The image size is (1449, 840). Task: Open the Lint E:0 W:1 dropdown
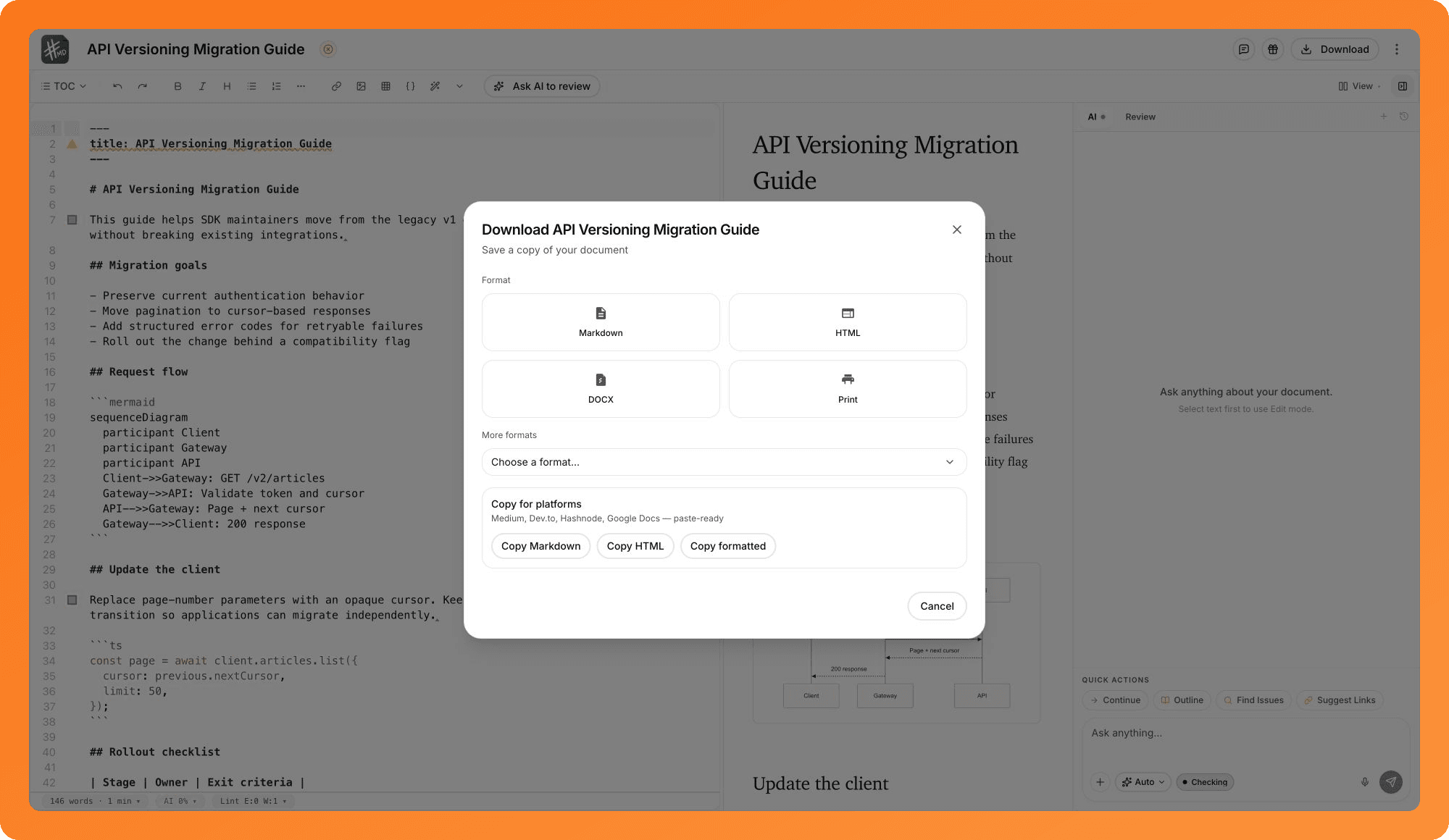pos(253,801)
